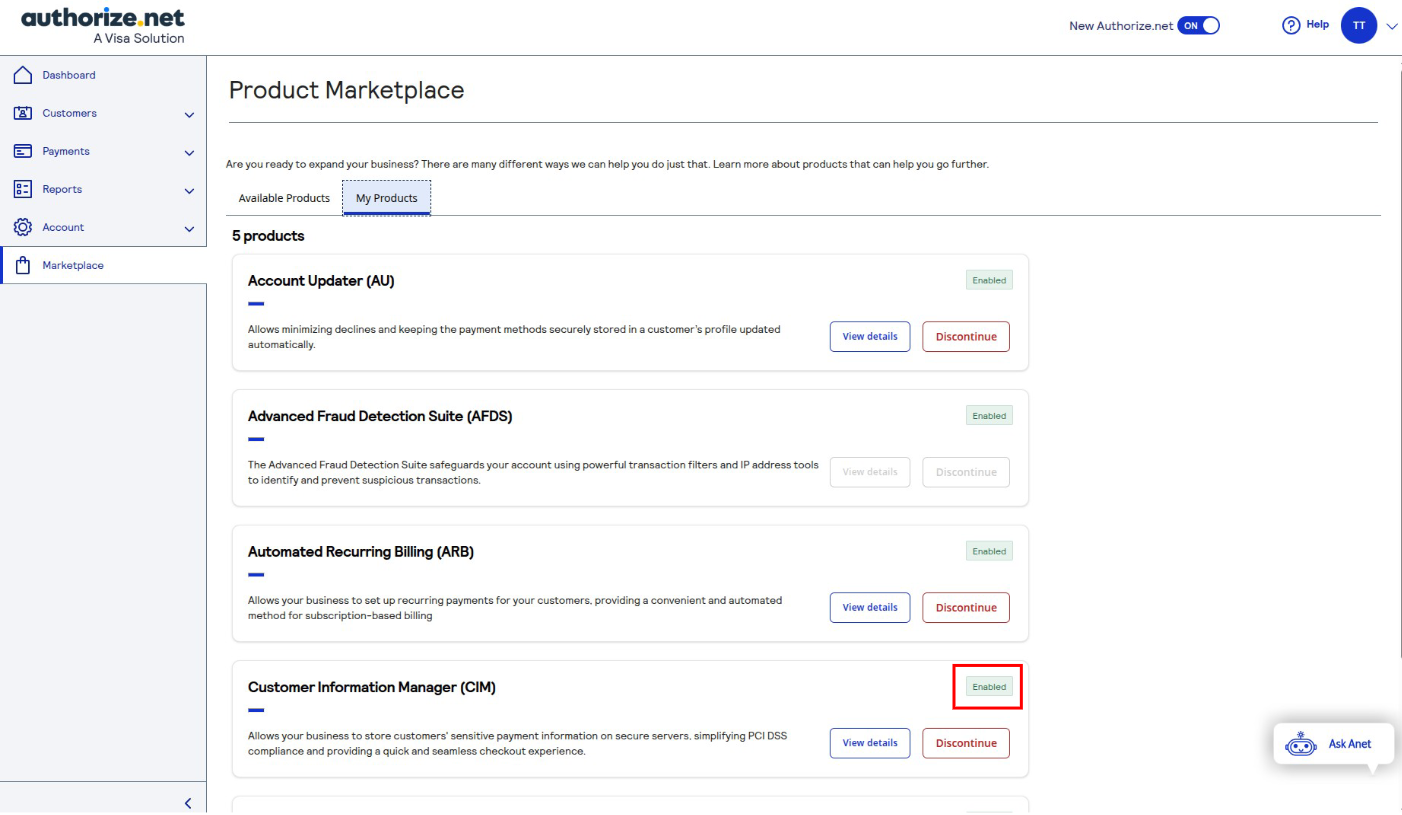Toggle the New Authorize.net switch
The image size is (1402, 815).
coord(1198,26)
